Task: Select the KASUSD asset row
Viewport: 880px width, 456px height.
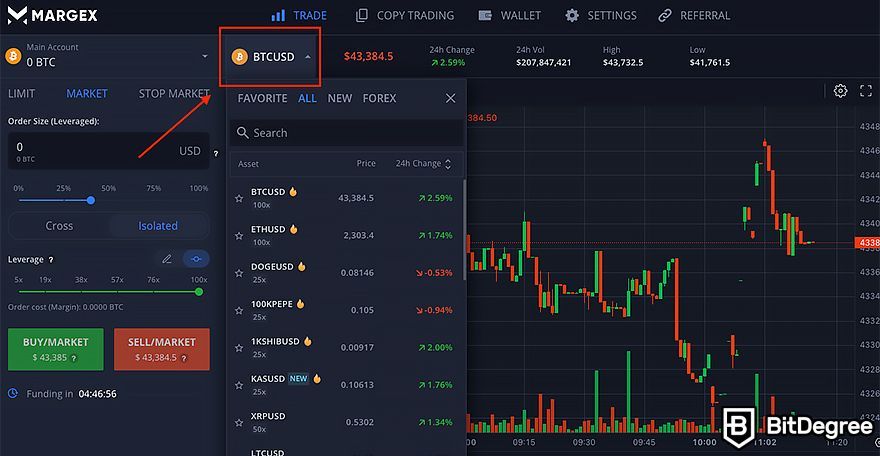Action: pyautogui.click(x=346, y=385)
